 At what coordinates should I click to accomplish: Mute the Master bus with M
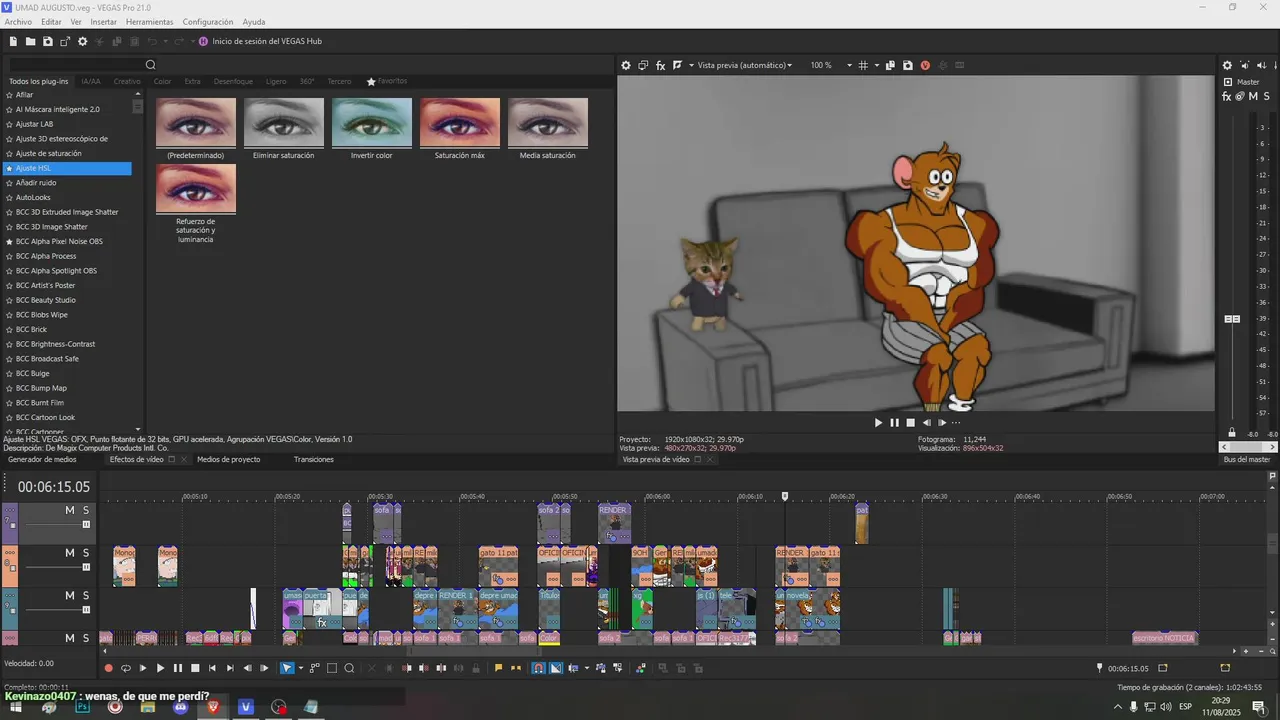pos(1253,96)
